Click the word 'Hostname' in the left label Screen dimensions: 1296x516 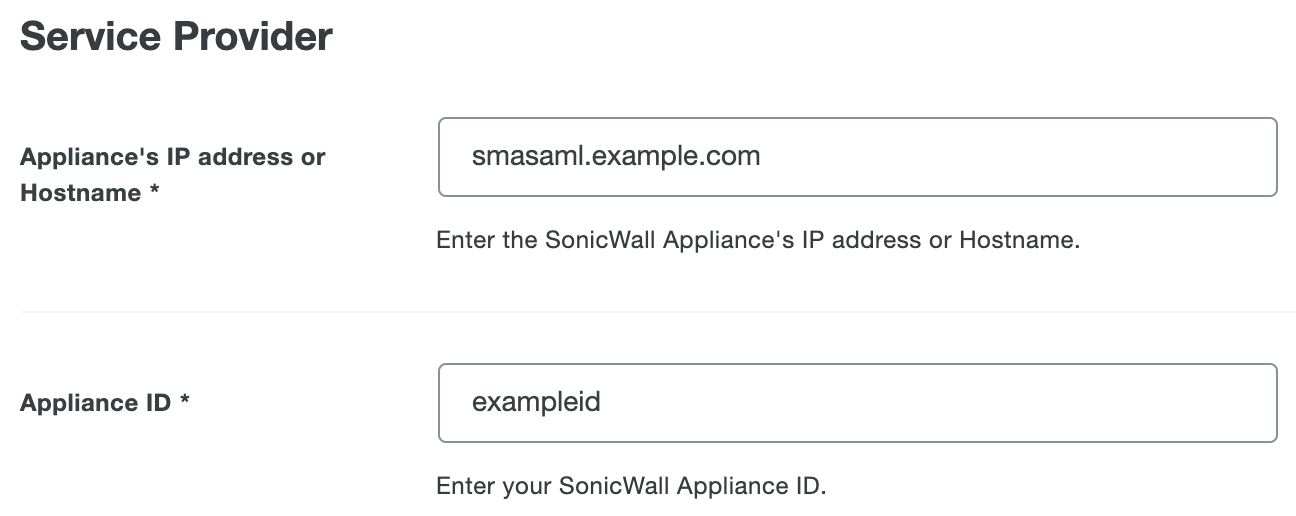(x=80, y=193)
